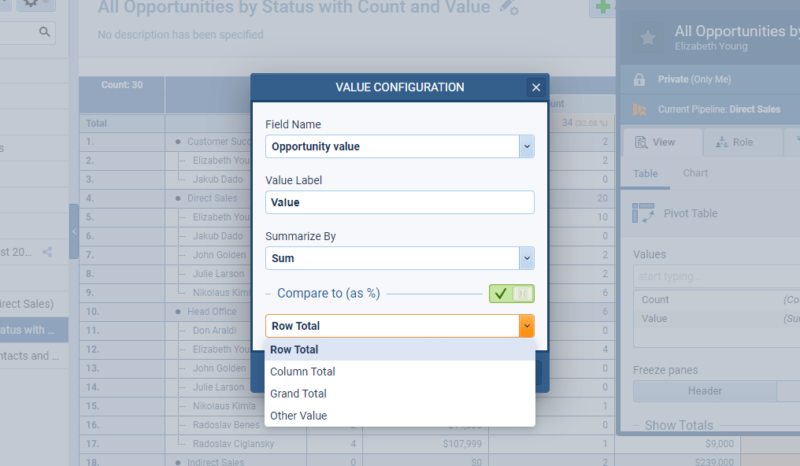Select Row Total option in list
This screenshot has width=800, height=466.
(399, 350)
